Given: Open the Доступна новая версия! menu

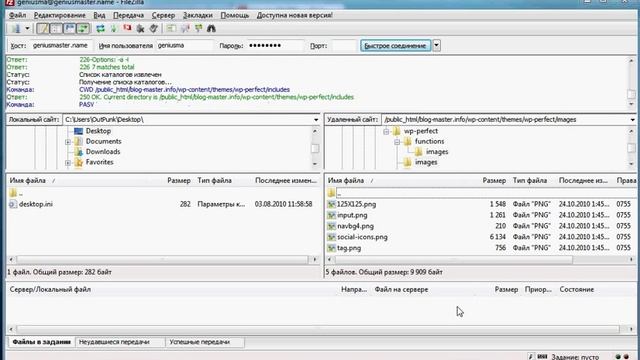Looking at the screenshot, I should (x=294, y=15).
